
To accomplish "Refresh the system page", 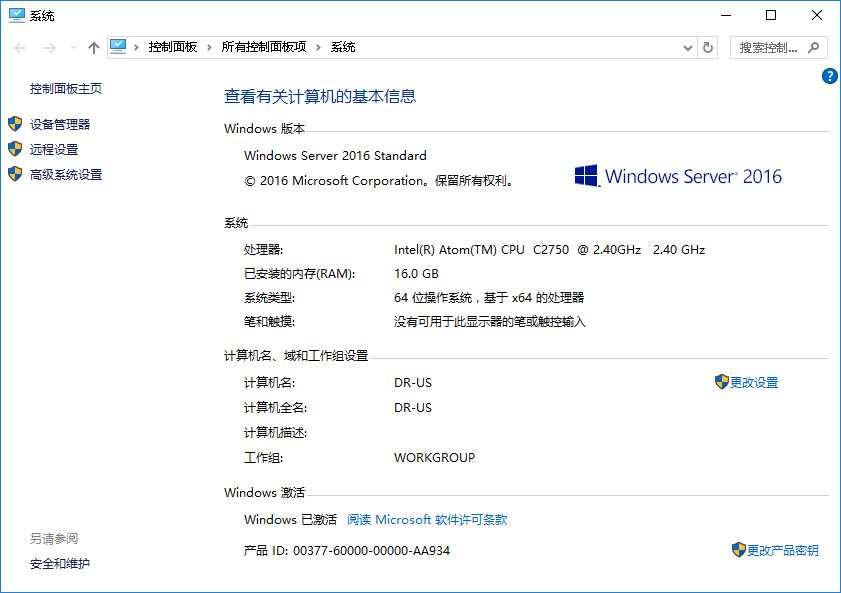I will [x=708, y=48].
